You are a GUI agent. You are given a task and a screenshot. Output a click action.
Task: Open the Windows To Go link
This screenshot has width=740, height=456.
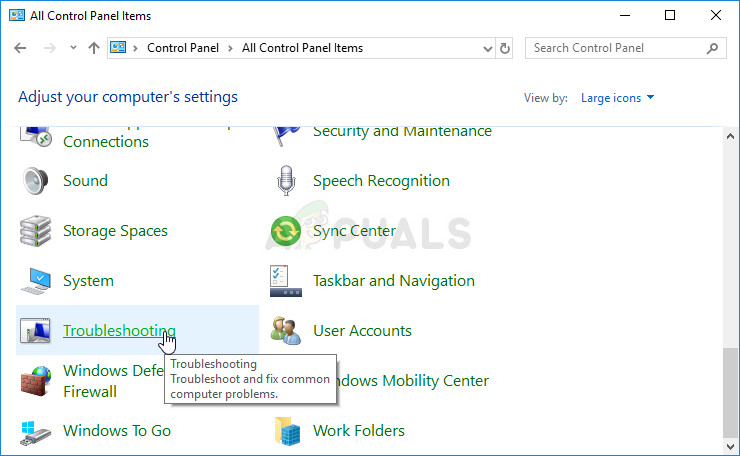click(x=117, y=431)
